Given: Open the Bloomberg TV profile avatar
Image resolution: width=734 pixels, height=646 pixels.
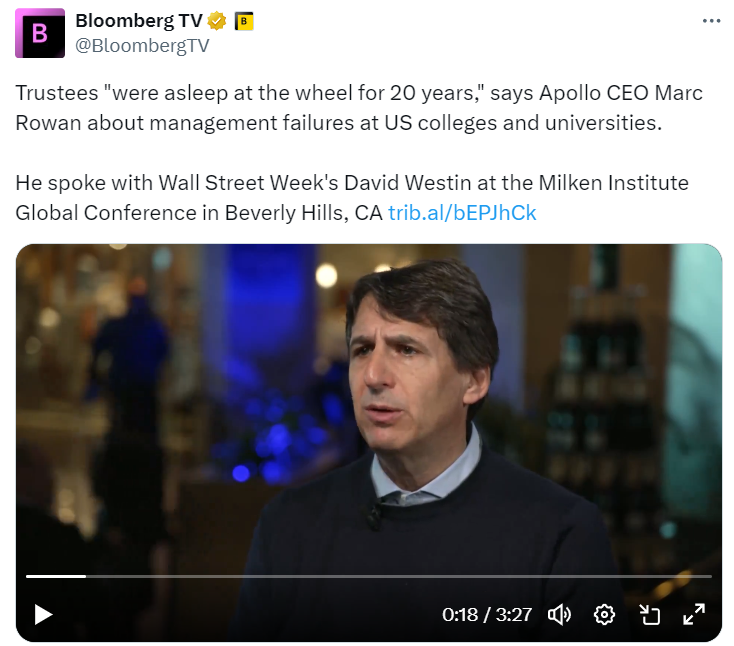Looking at the screenshot, I should pos(40,33).
